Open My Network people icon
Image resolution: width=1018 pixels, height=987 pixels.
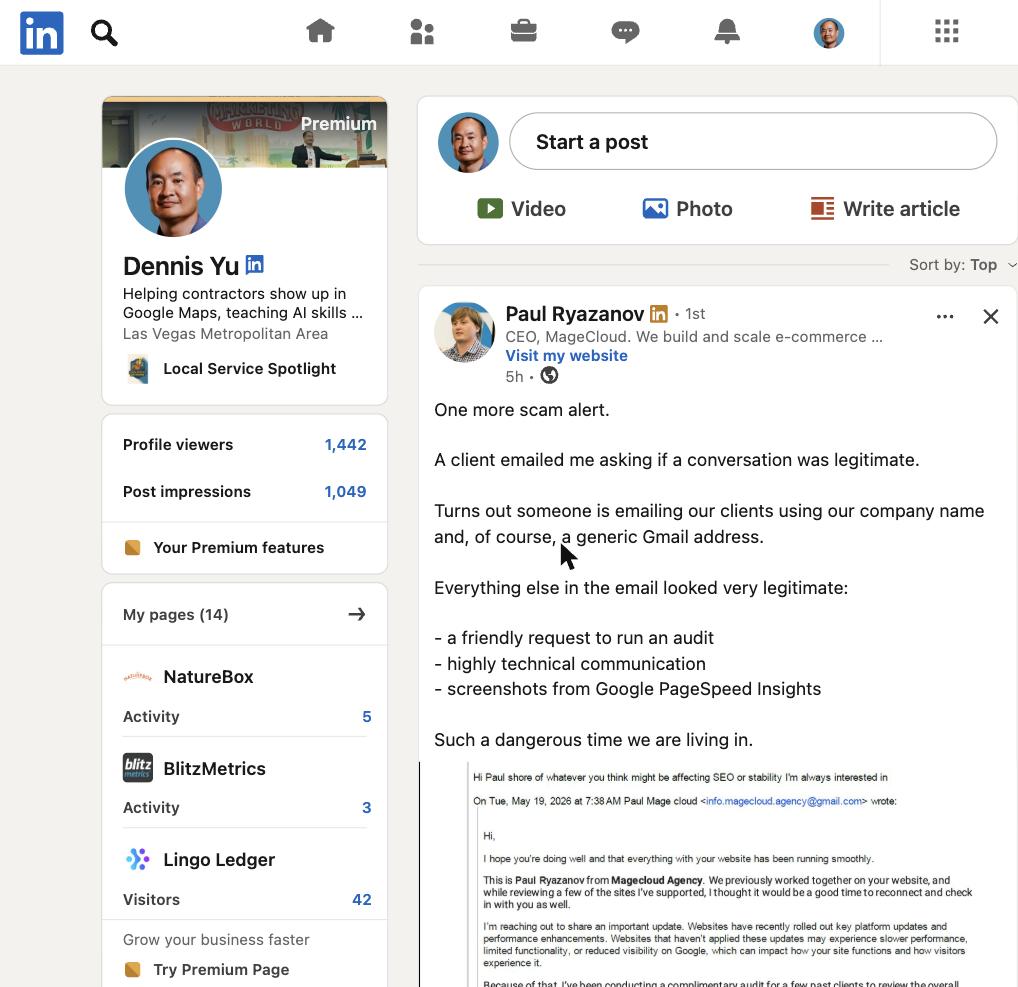tap(422, 31)
